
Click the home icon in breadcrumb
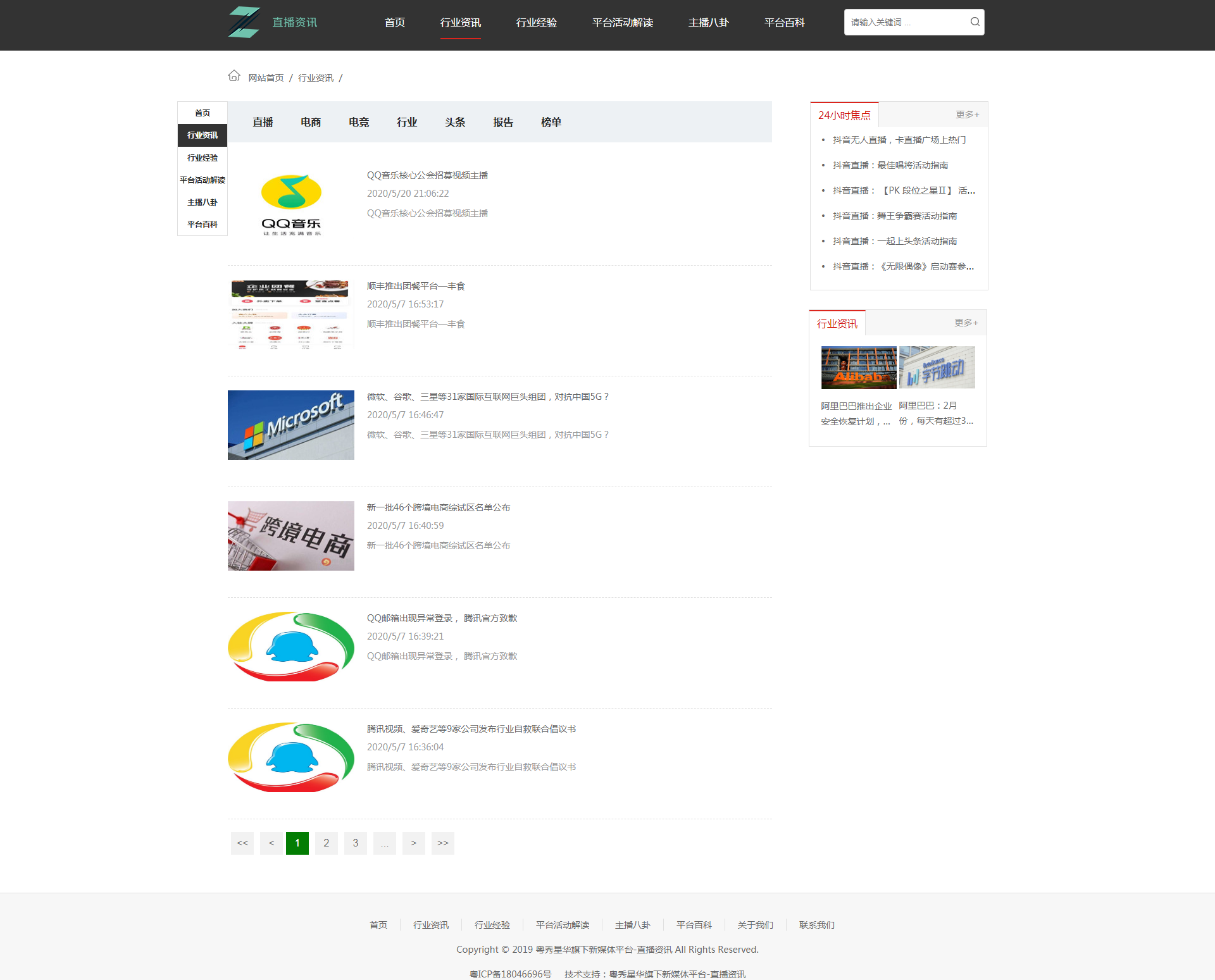234,76
